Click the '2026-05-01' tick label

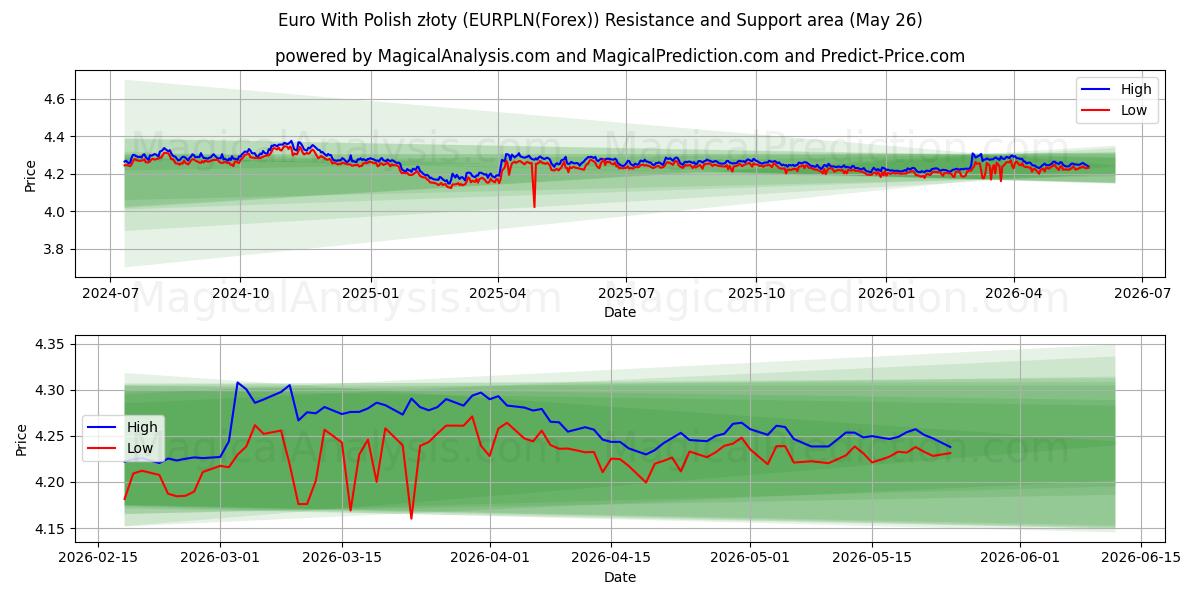pos(750,559)
